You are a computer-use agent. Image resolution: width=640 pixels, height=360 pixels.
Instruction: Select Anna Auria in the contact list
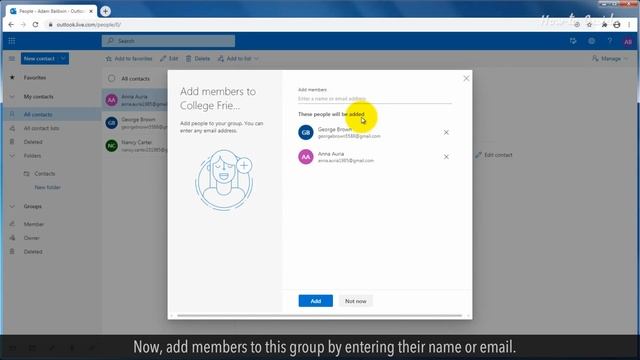135,100
